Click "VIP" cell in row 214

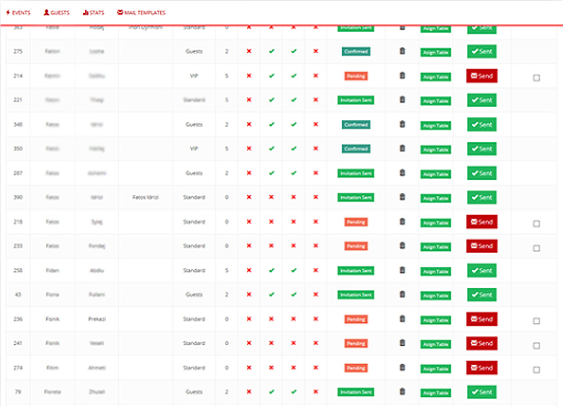(x=194, y=76)
